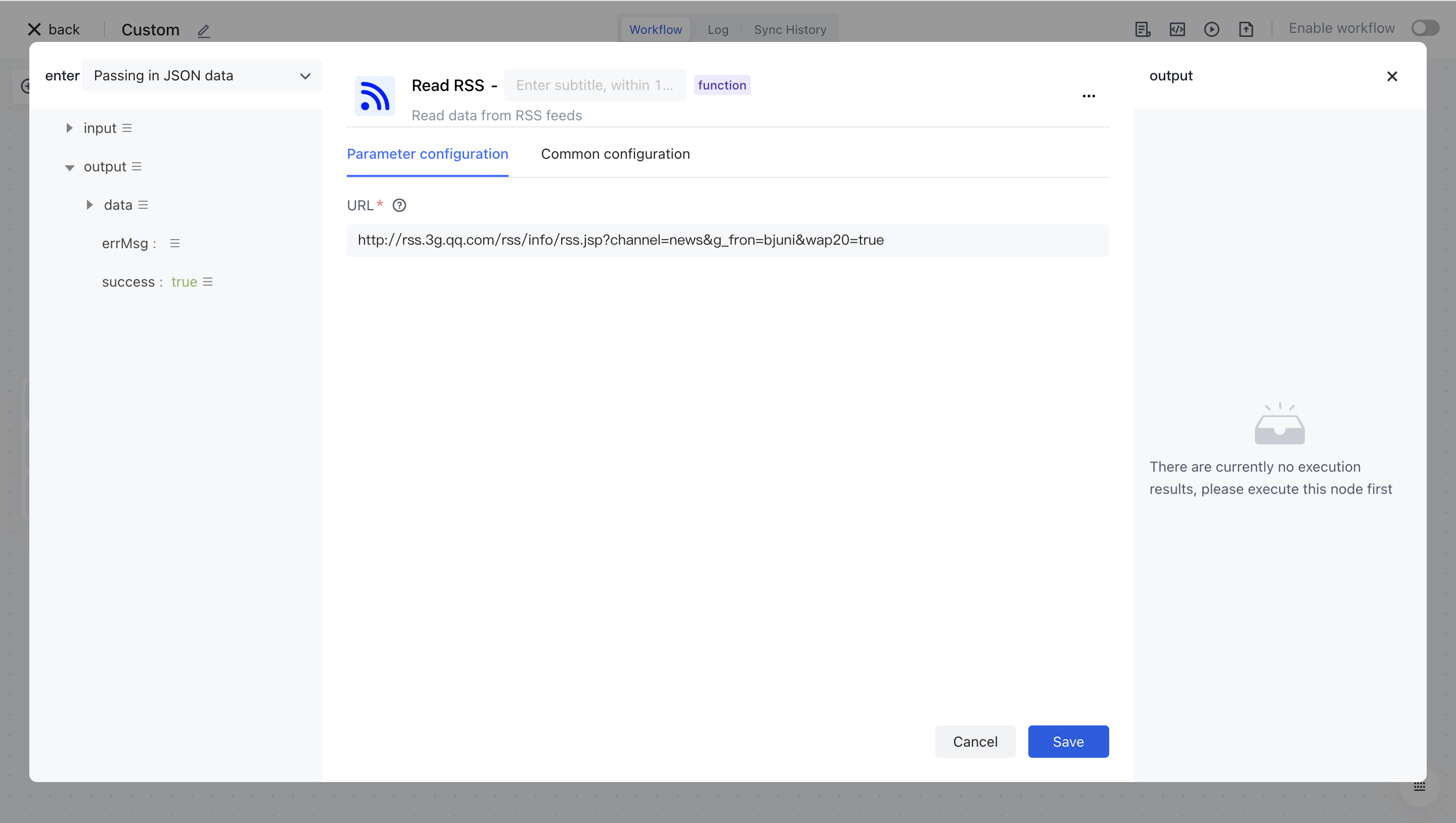Click the notes document icon in top toolbar
Viewport: 1456px width, 823px height.
coord(1143,29)
